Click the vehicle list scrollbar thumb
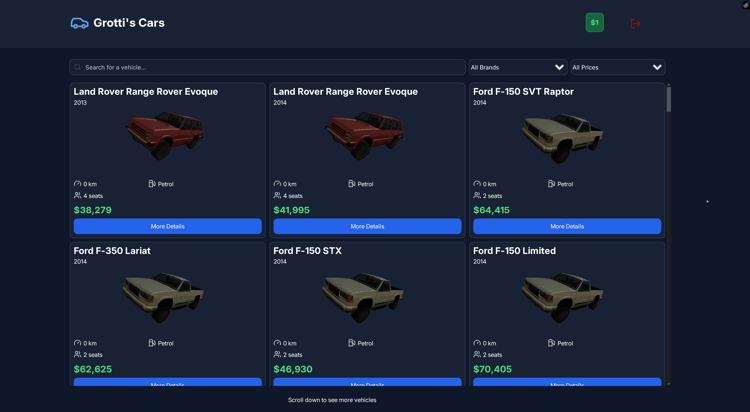The width and height of the screenshot is (750, 412). point(669,99)
